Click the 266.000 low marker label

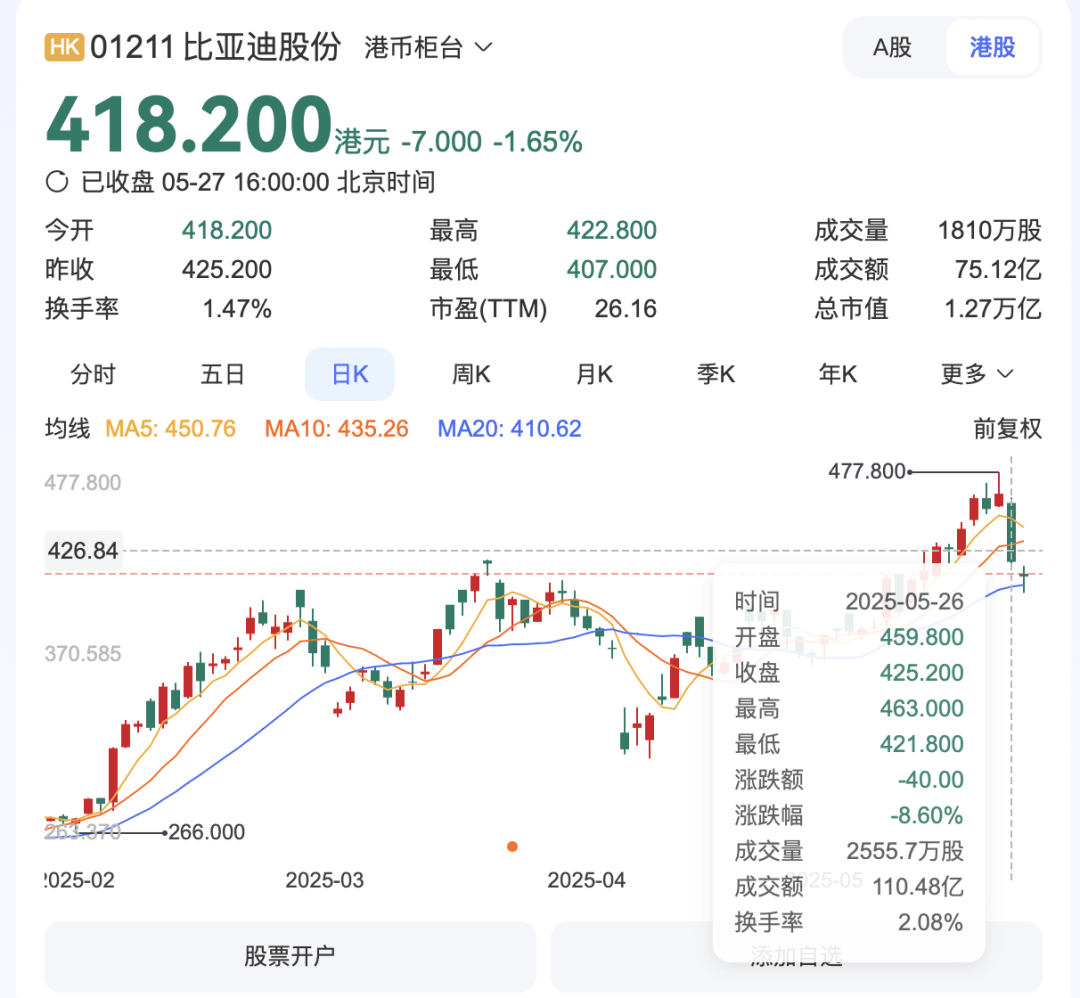point(207,832)
